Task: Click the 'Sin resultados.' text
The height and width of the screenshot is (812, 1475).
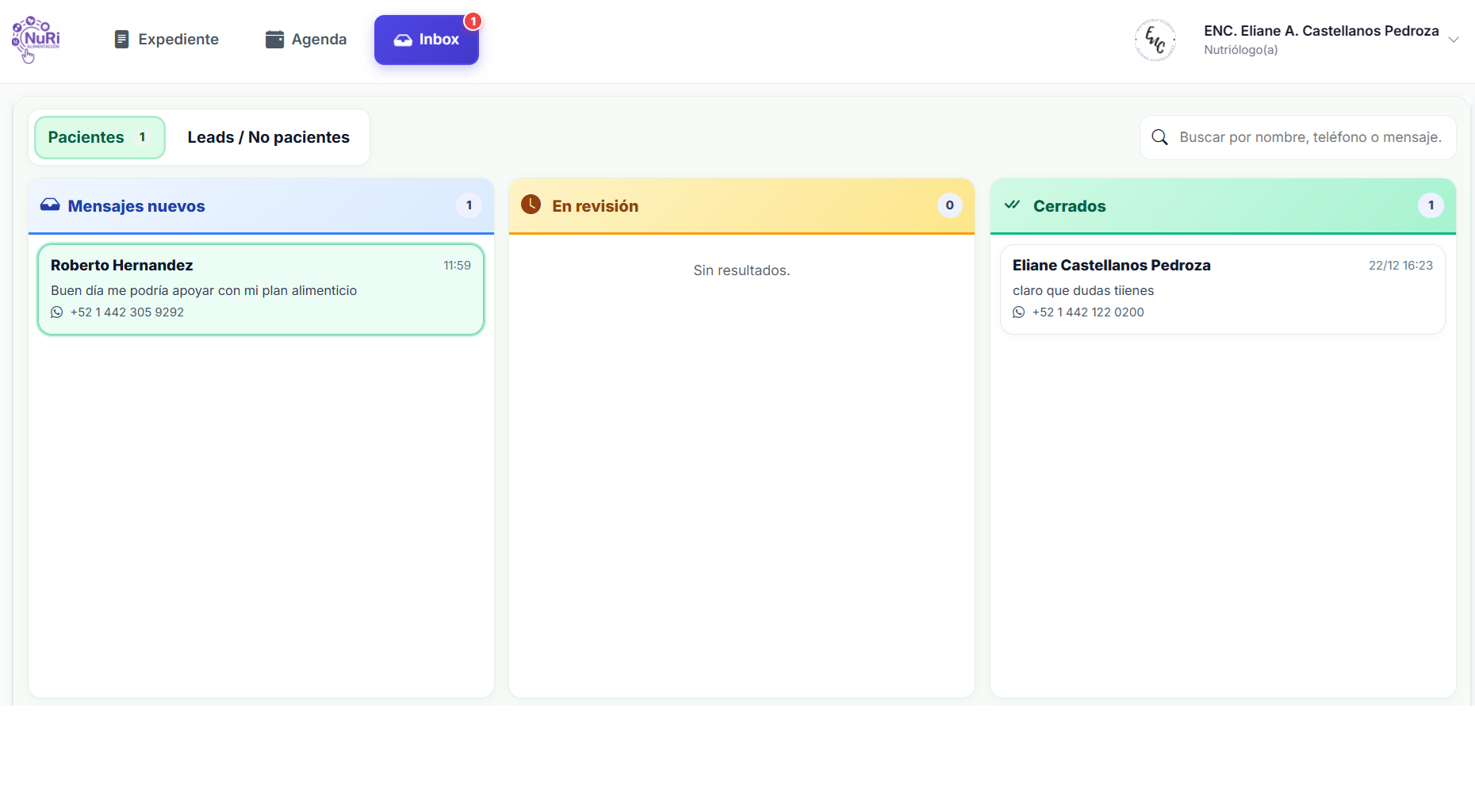Action: tap(741, 270)
